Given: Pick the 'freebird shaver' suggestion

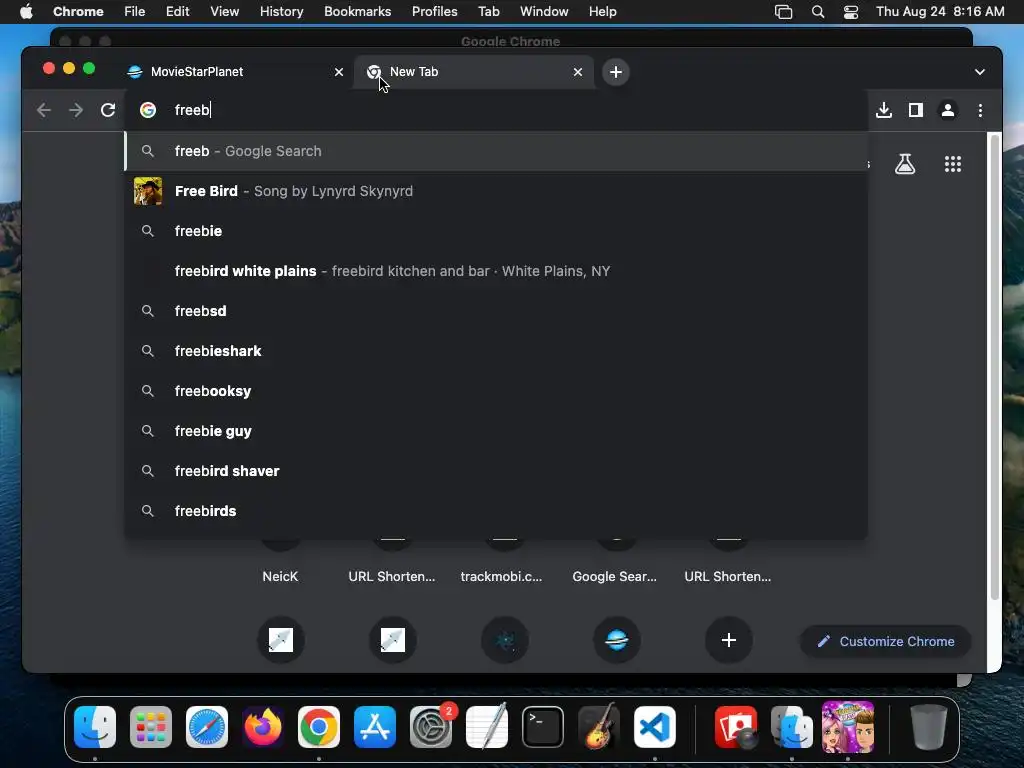Looking at the screenshot, I should 496,471.
